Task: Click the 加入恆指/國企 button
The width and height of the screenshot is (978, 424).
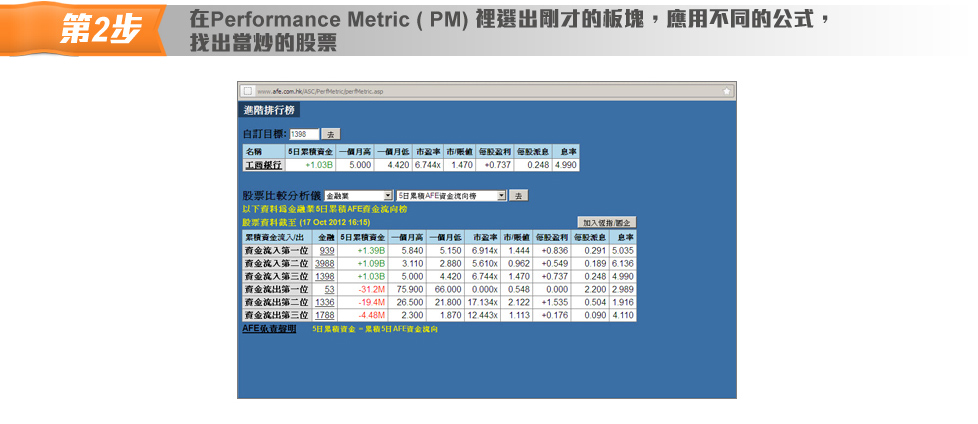Action: tap(607, 223)
